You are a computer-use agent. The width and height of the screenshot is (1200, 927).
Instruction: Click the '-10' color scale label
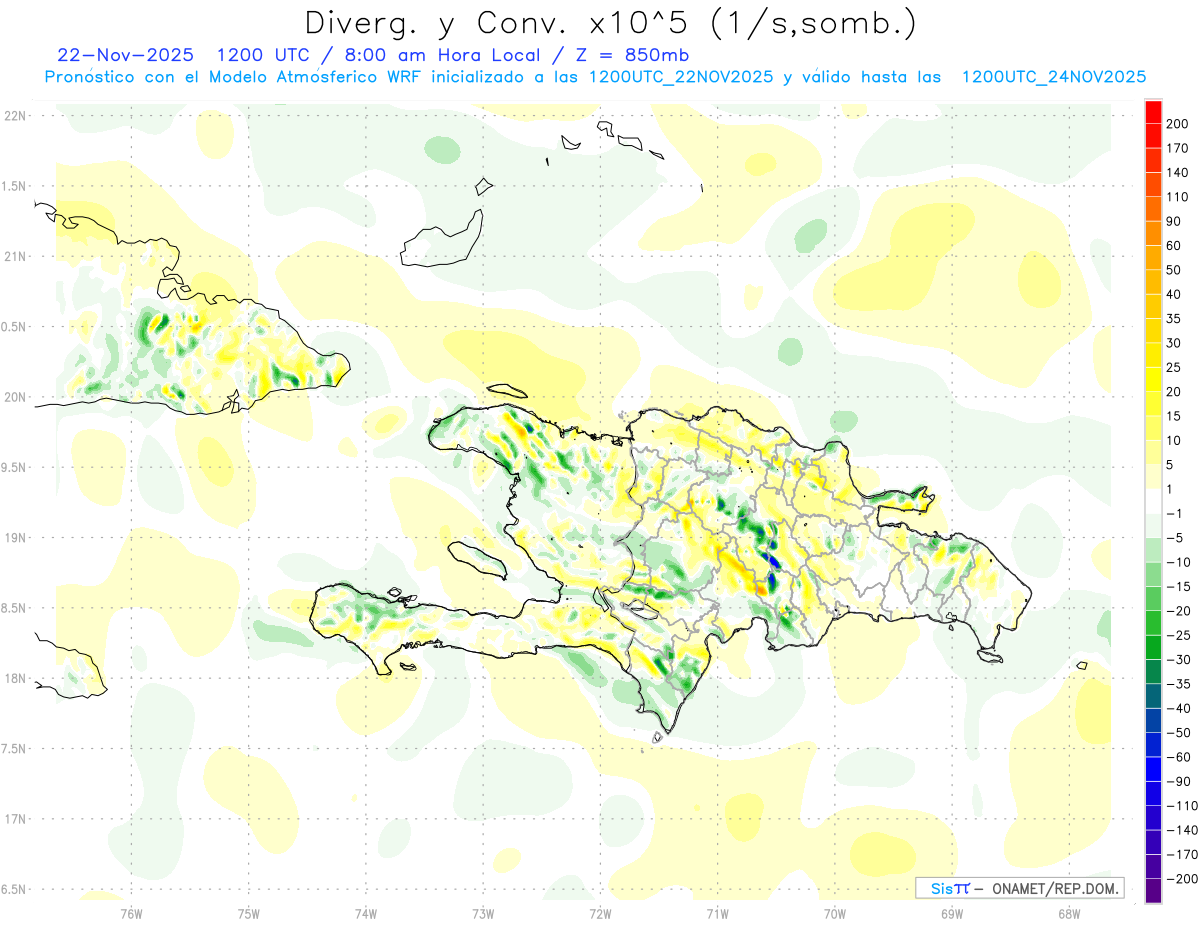(x=1178, y=562)
